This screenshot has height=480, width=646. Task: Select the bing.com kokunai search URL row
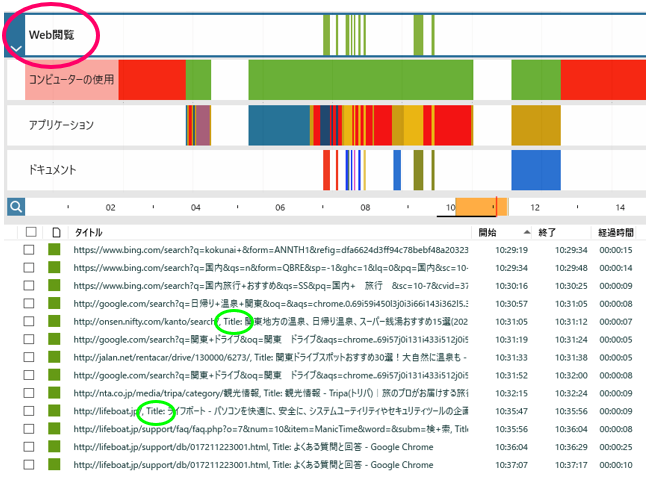(271, 250)
